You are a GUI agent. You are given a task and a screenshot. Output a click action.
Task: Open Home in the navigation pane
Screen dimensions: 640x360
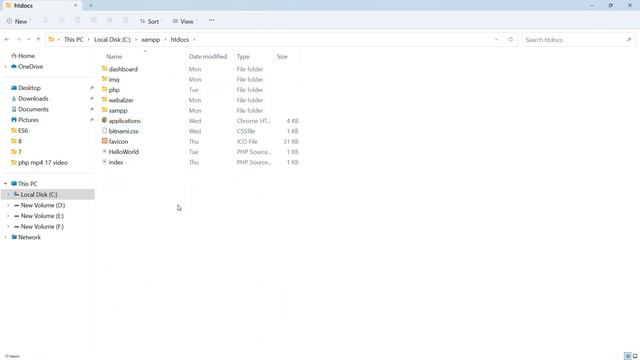point(23,56)
